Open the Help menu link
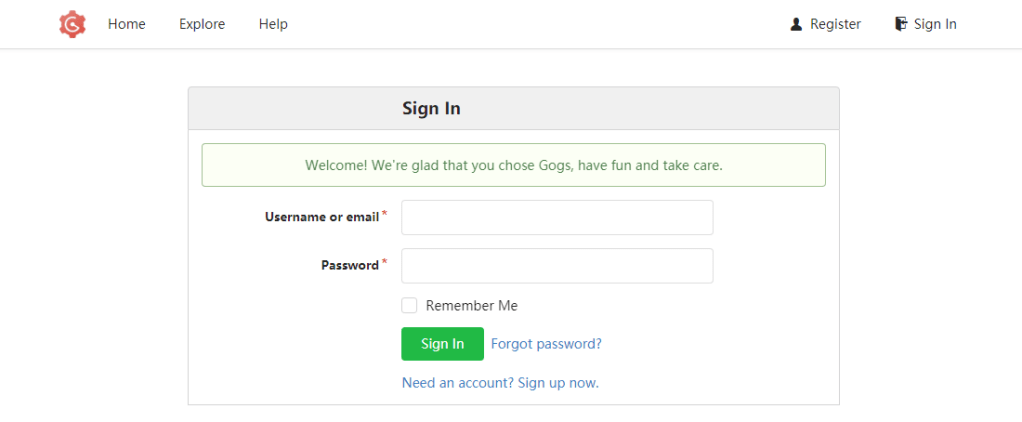Image resolution: width=1022 pixels, height=422 pixels. 273,24
